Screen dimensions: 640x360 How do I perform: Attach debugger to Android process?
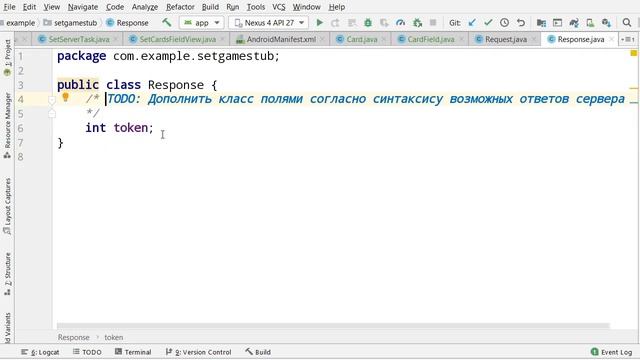click(x=417, y=23)
